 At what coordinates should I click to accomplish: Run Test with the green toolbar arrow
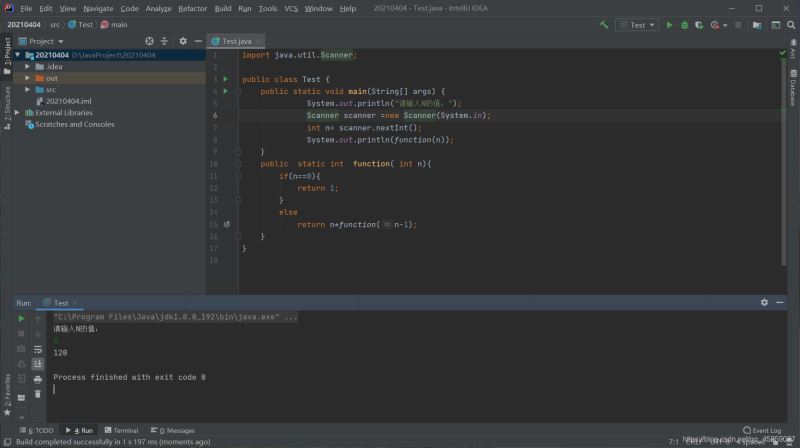(x=670, y=24)
